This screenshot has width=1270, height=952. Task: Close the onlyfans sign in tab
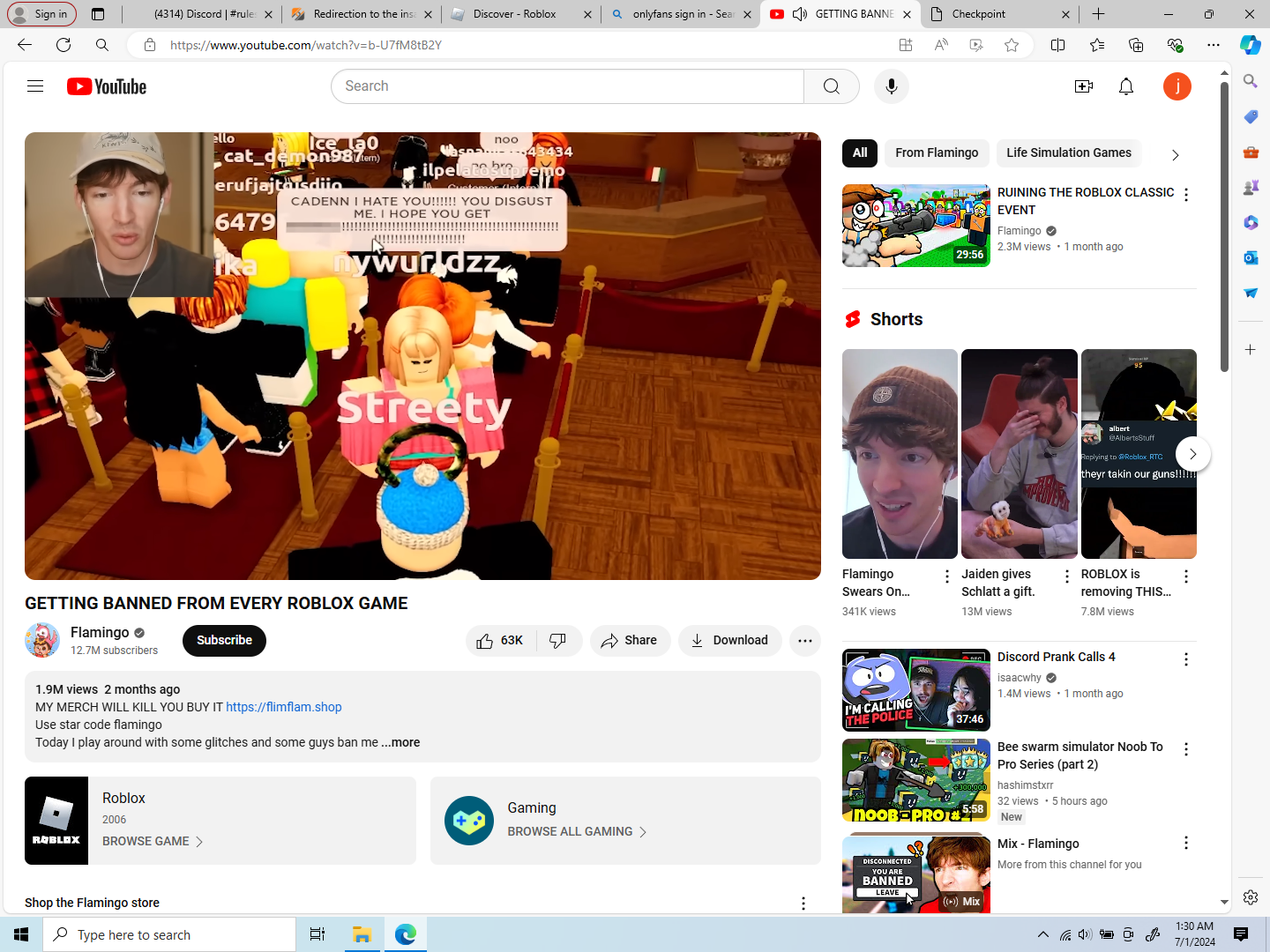click(x=747, y=14)
